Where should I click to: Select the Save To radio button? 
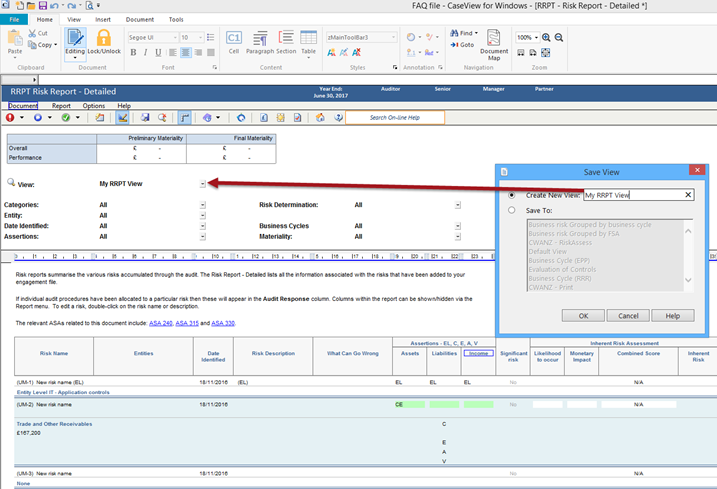coord(512,210)
